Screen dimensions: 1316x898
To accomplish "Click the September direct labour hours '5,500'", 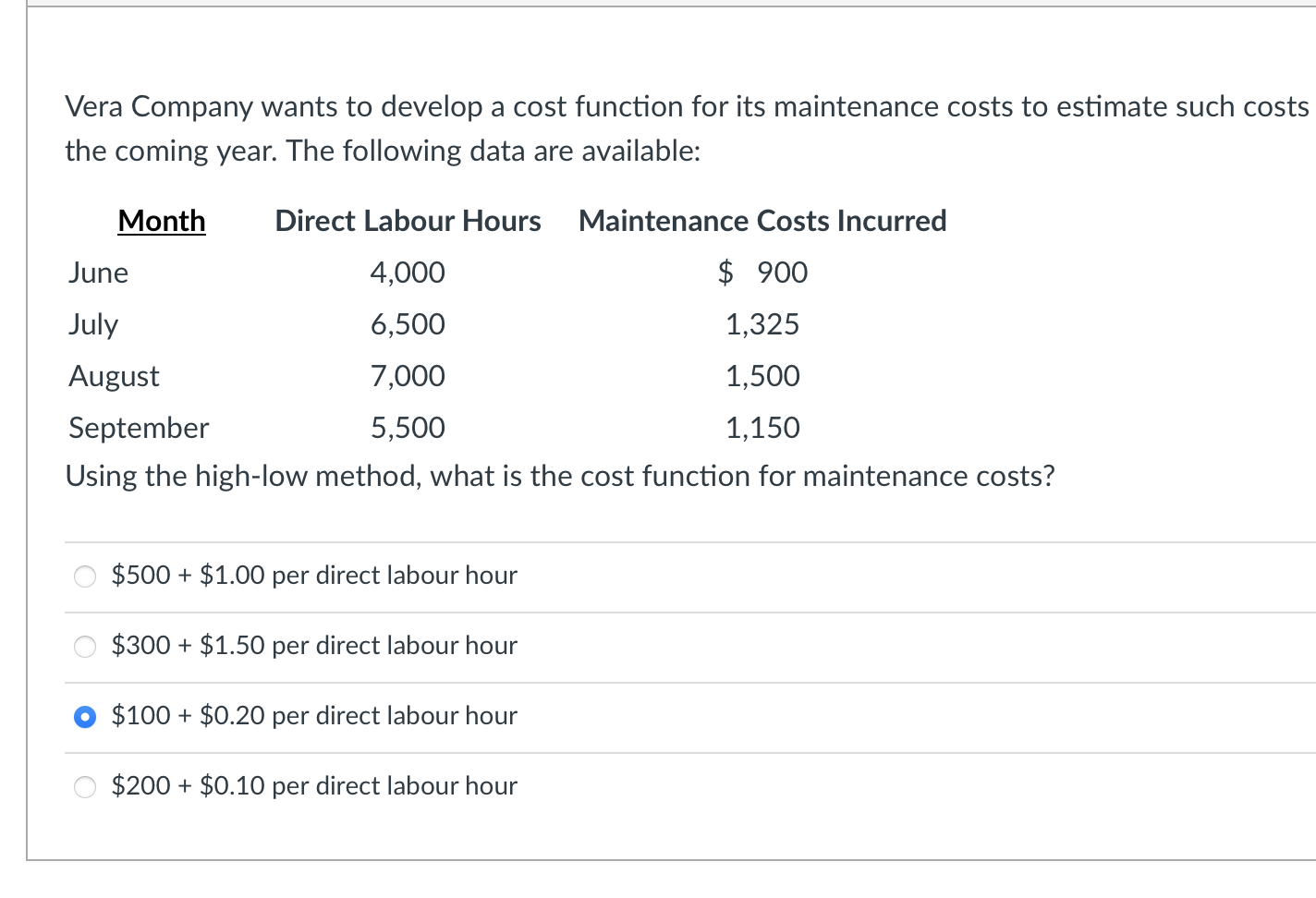I will 408,428.
